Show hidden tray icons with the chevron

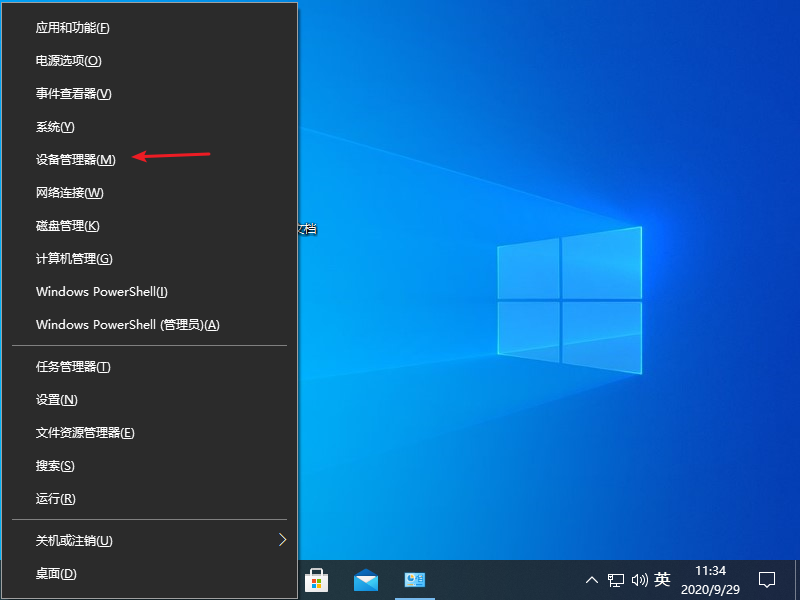coord(593,580)
